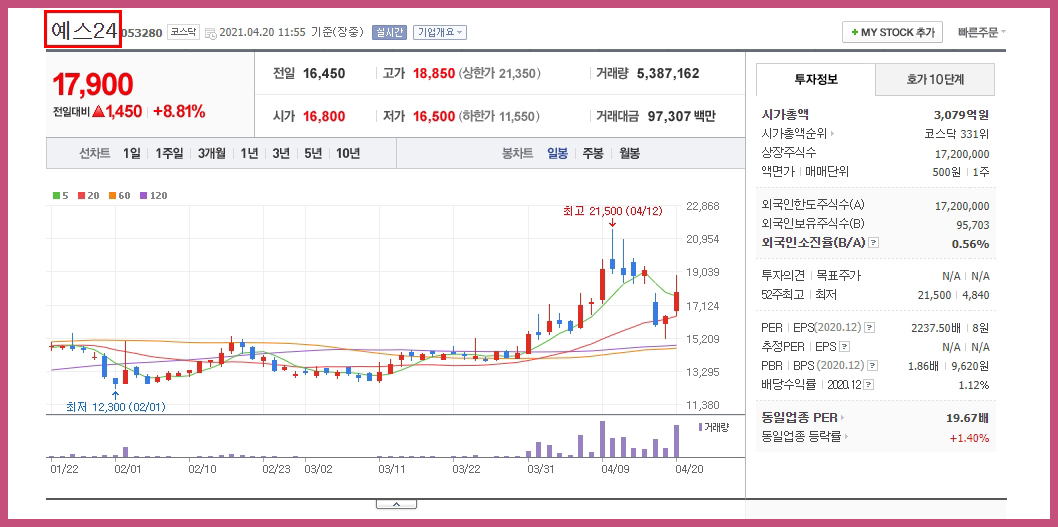Click the stock code 053280
The image size is (1058, 527).
[142, 32]
